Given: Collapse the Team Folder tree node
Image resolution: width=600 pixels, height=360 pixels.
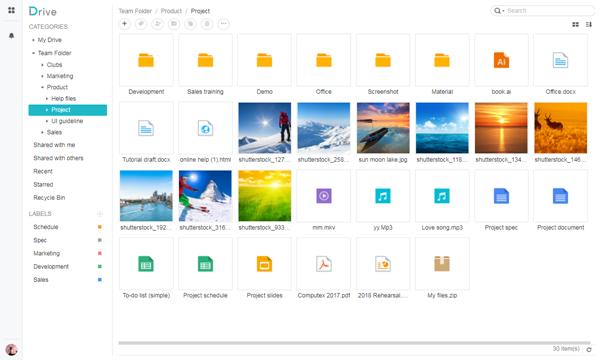Looking at the screenshot, I should pos(33,53).
